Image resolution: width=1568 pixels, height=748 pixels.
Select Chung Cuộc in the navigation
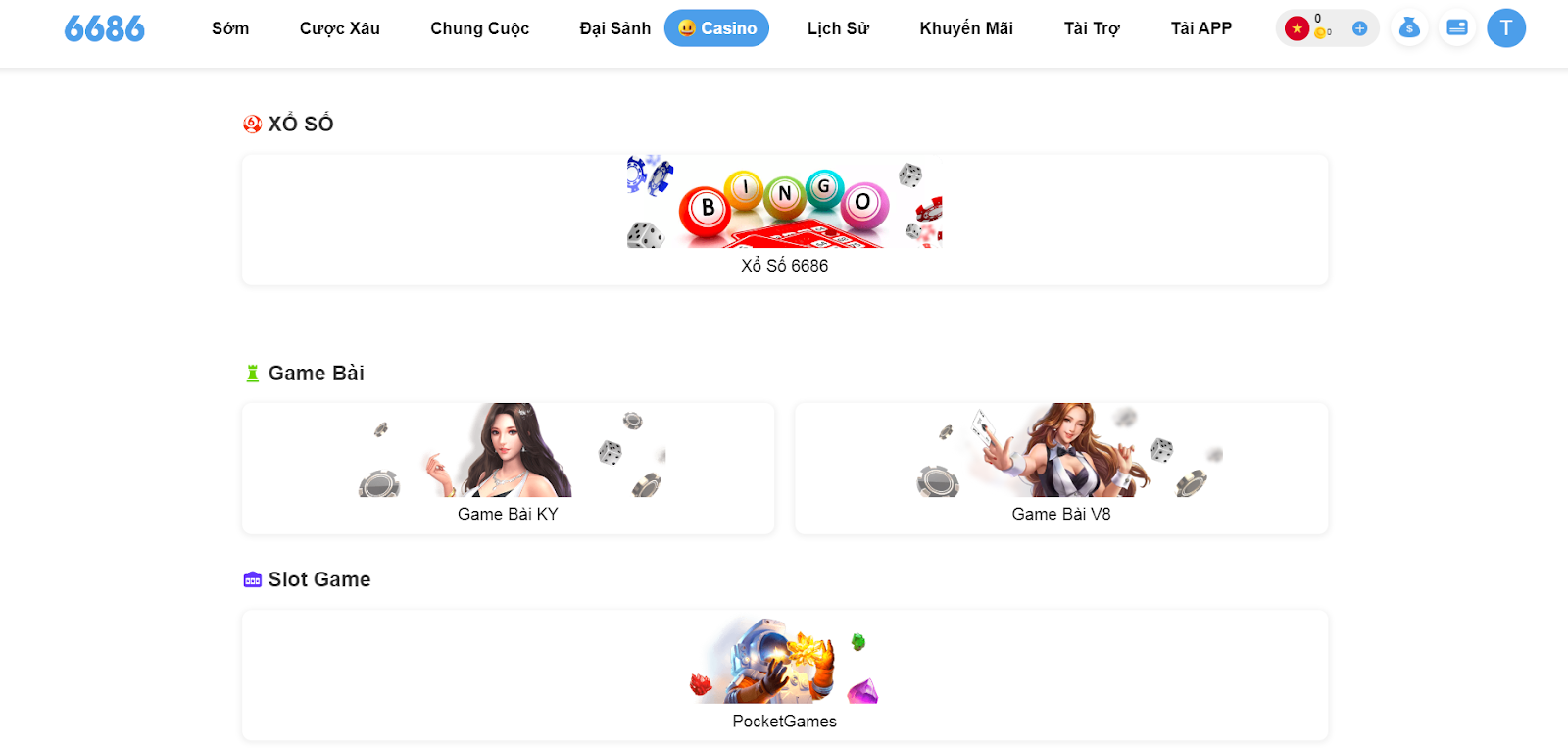tap(480, 28)
